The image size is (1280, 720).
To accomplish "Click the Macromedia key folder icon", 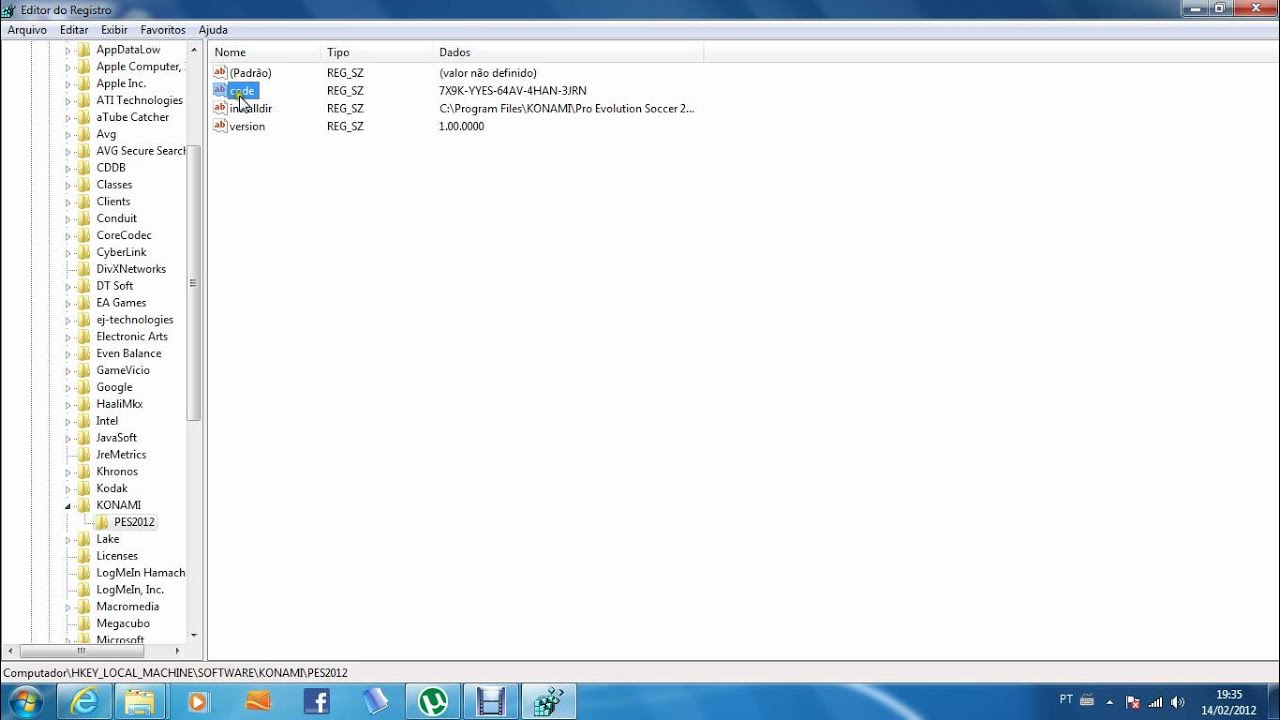I will [84, 607].
